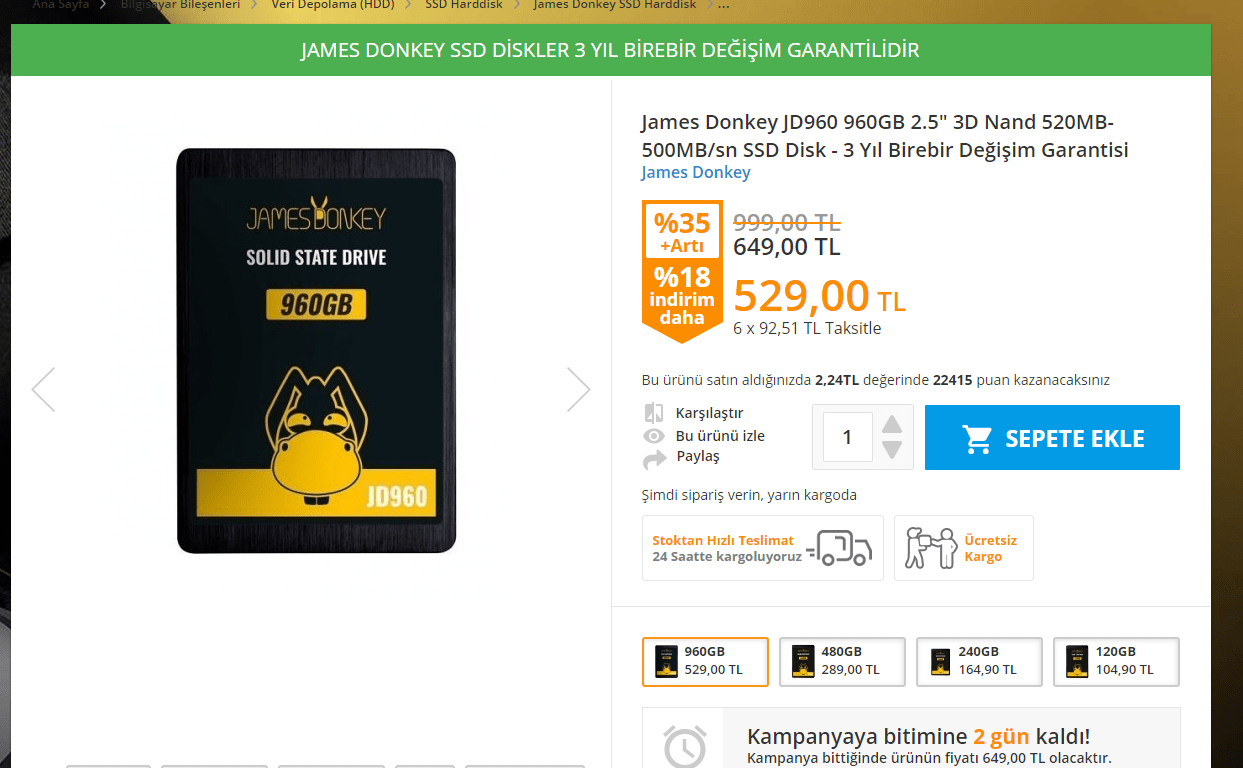Decrease quantity with the down arrow
The image size is (1243, 768).
point(892,450)
